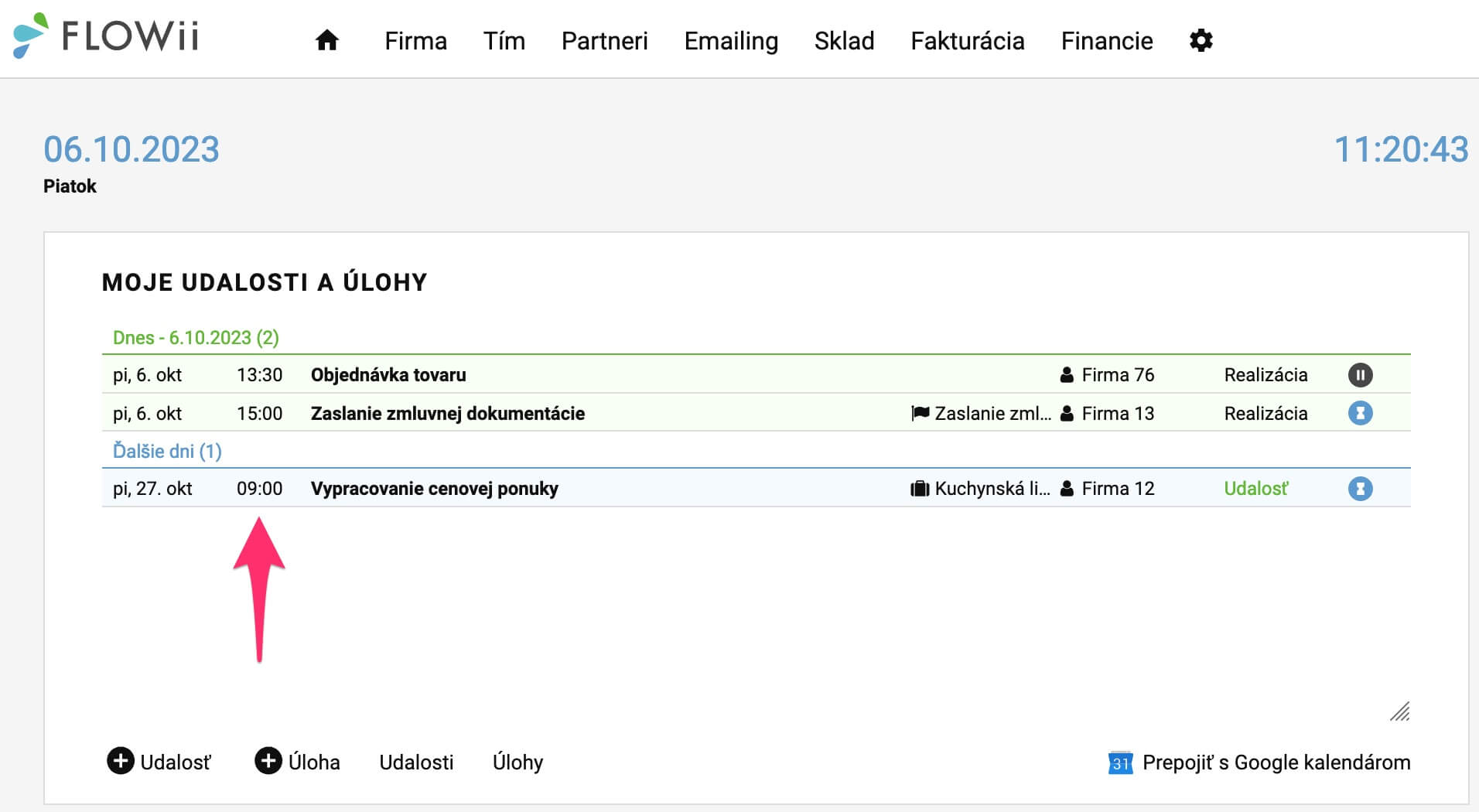Open the Fakturácia menu
Image resolution: width=1479 pixels, height=812 pixels.
[x=967, y=41]
